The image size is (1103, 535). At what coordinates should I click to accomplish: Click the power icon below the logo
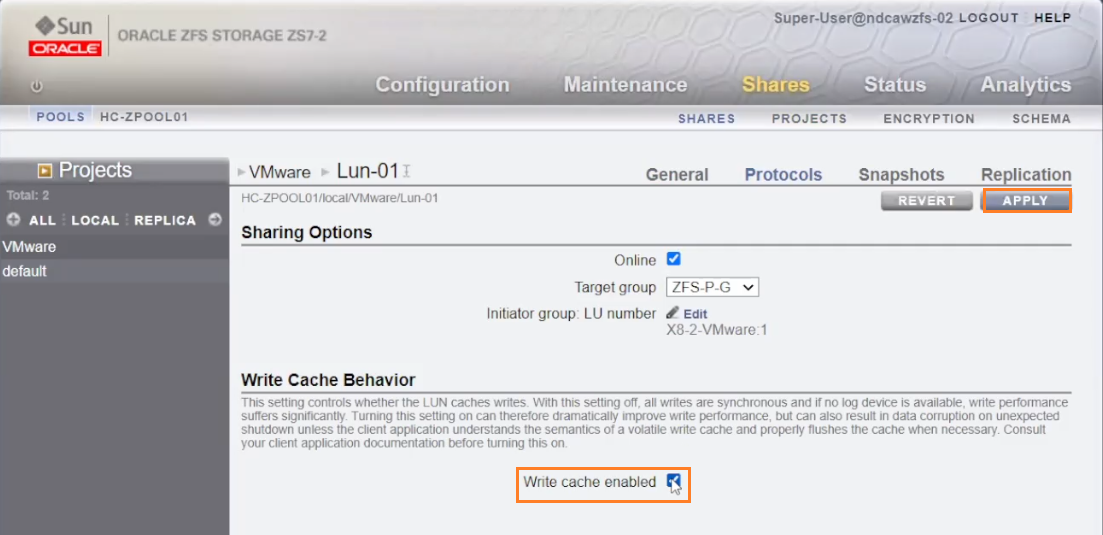point(37,86)
